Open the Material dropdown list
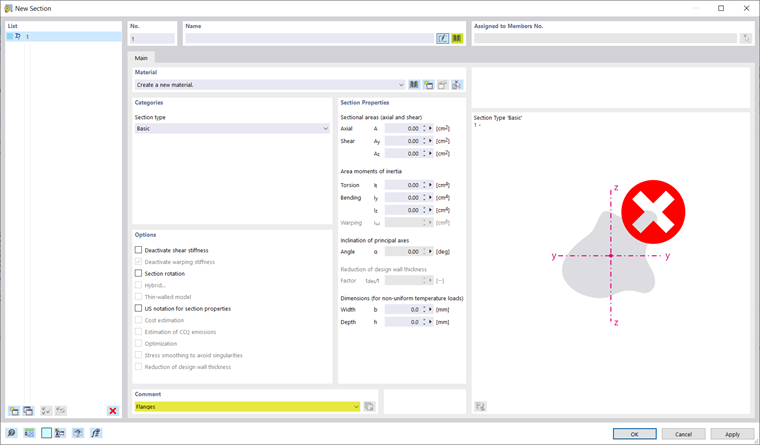The image size is (760, 445). pos(270,85)
